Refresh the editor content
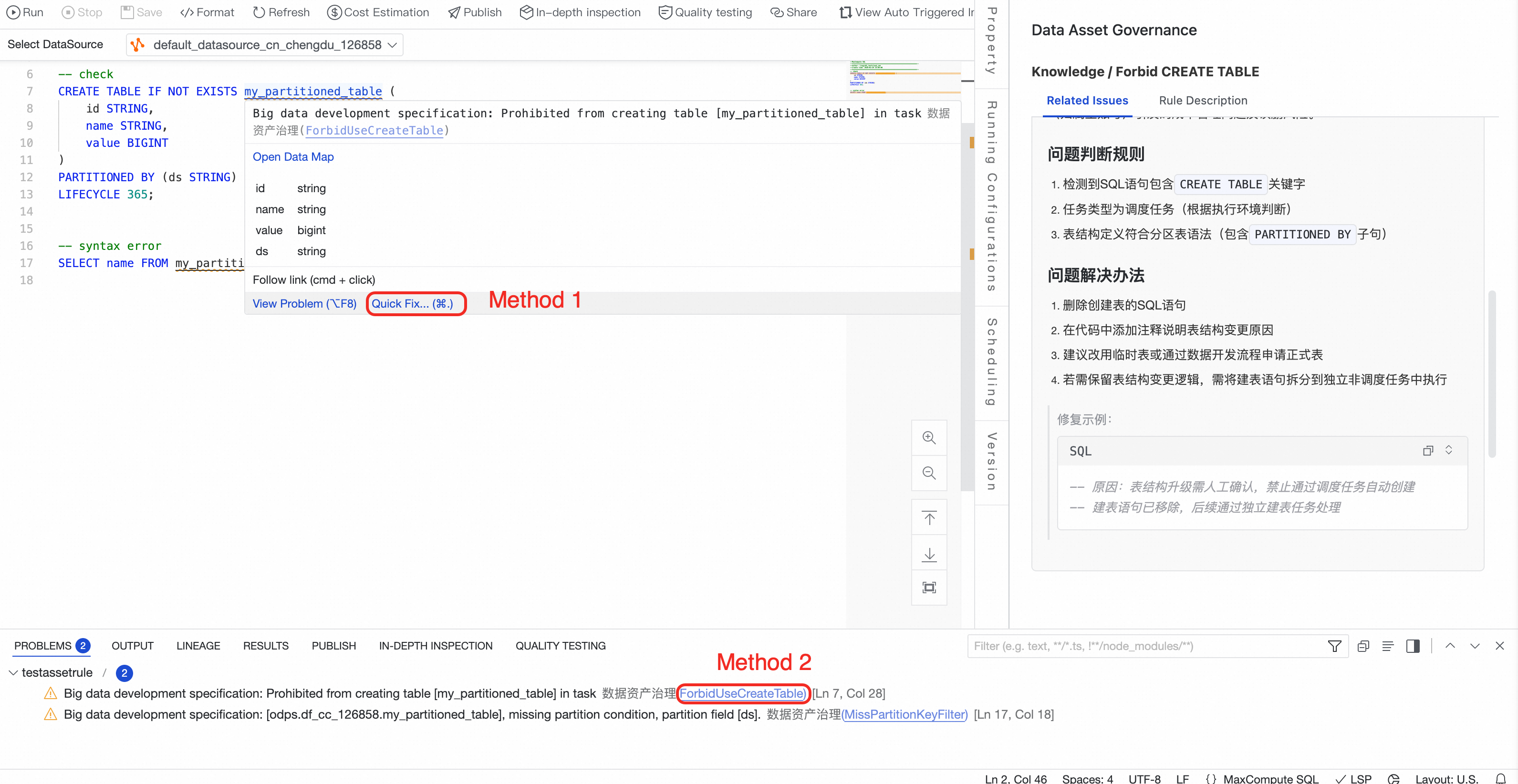1518x784 pixels. tap(281, 12)
